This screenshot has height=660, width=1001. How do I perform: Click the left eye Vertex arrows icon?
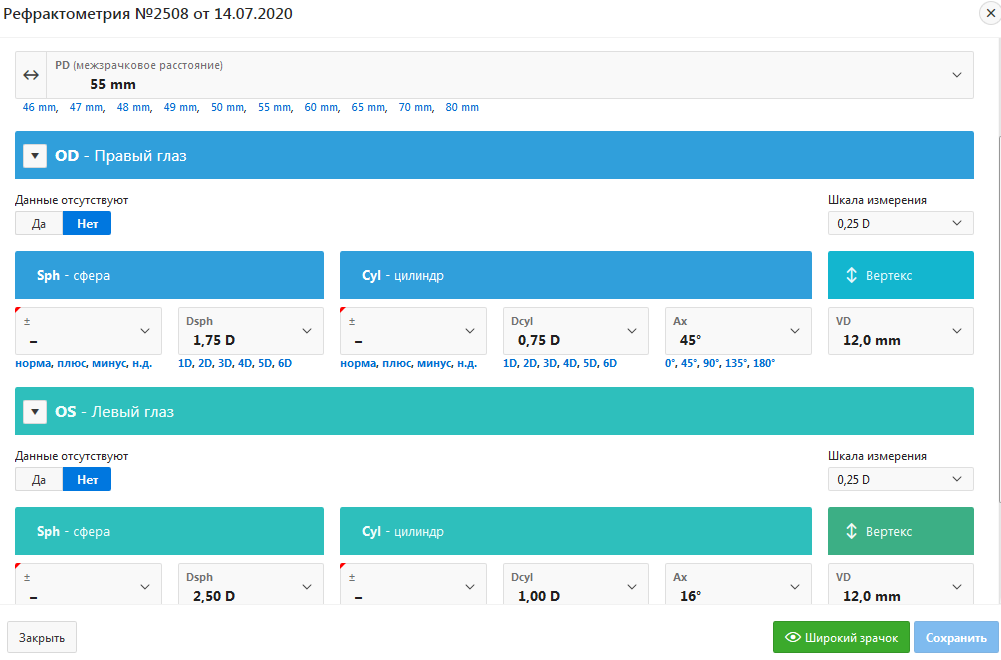pos(852,531)
